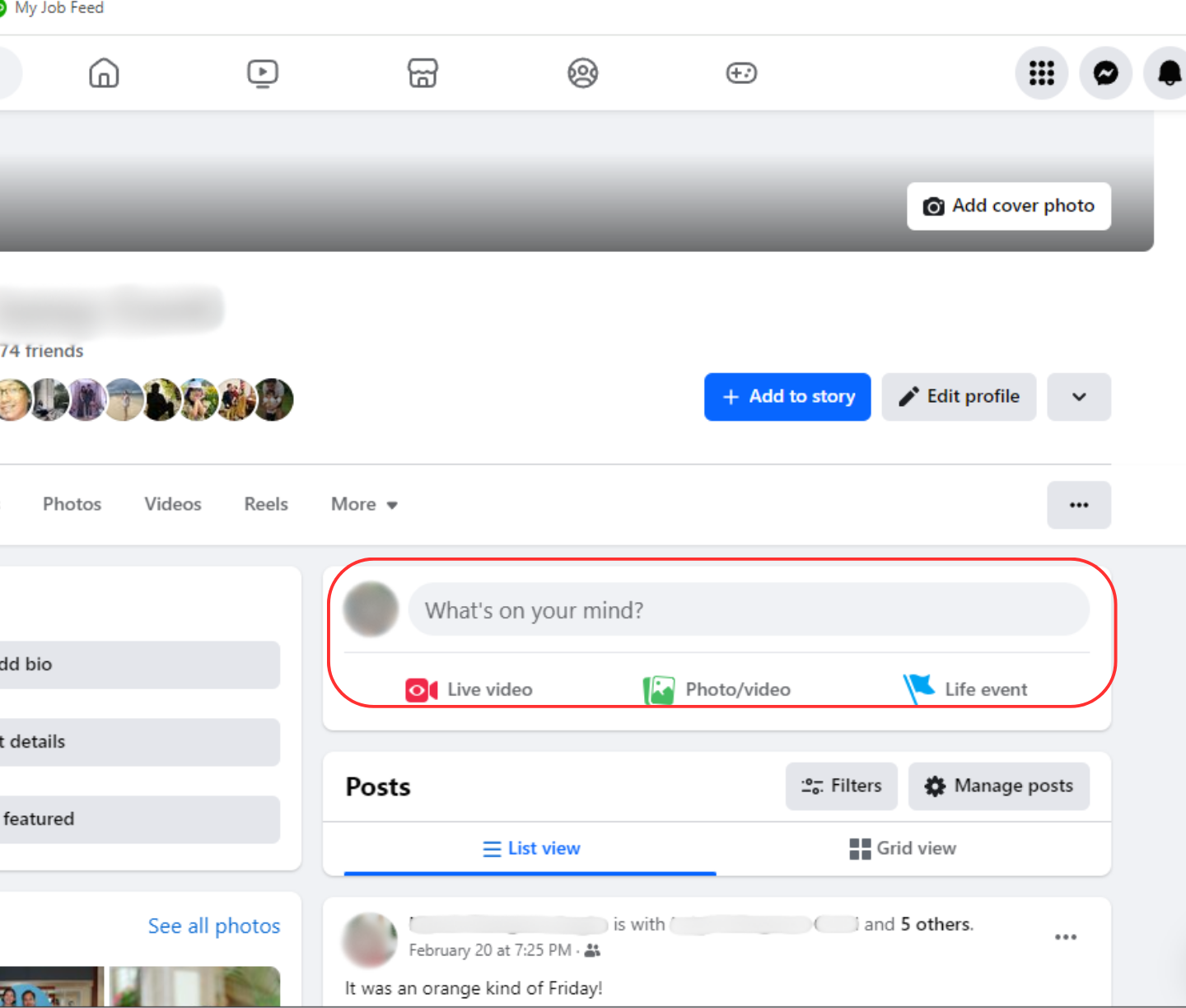Open post Filters
The width and height of the screenshot is (1186, 1008).
coord(841,786)
